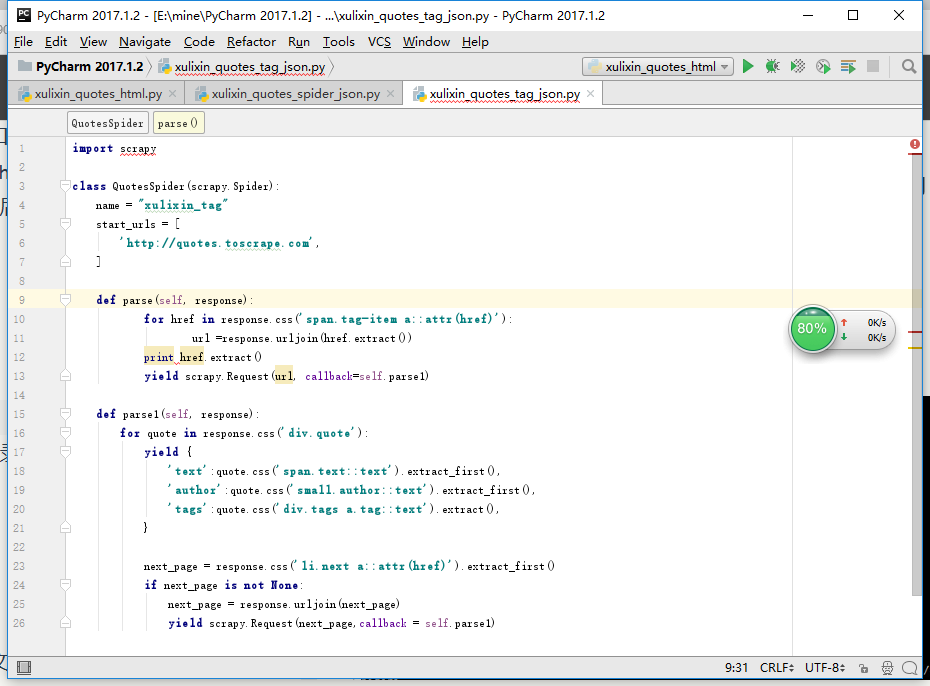Close the xulixin_quotes_spider_json.py tab
Viewport: 930px width, 686px height.
tap(390, 94)
